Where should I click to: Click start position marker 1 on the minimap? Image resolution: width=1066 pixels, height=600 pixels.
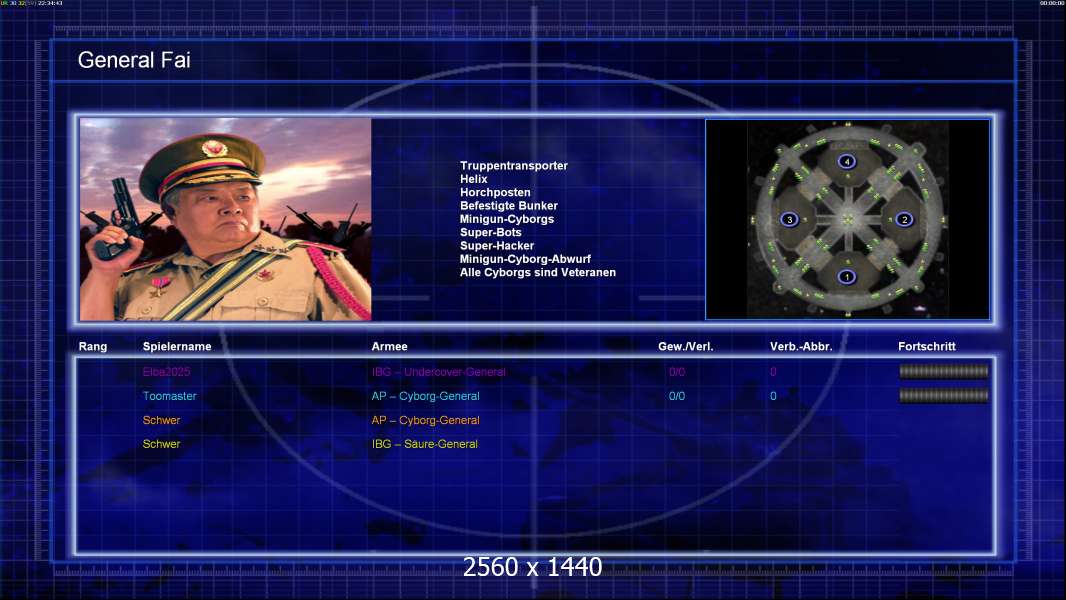846,277
